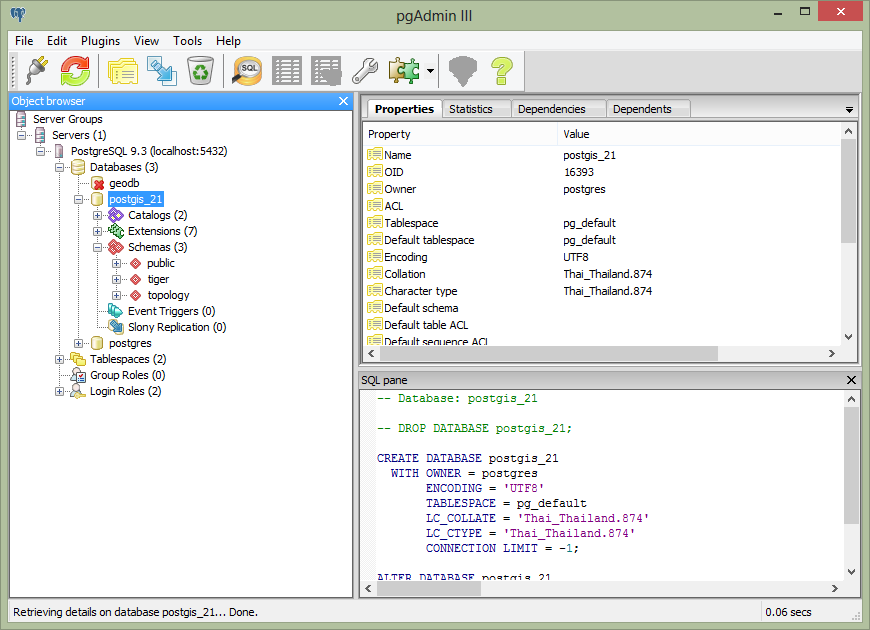The width and height of the screenshot is (870, 630).
Task: View data in selected object grid icon
Action: coord(287,70)
